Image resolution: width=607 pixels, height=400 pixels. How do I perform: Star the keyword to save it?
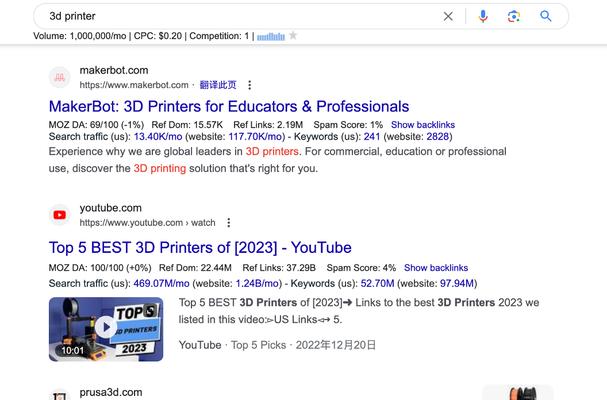293,36
